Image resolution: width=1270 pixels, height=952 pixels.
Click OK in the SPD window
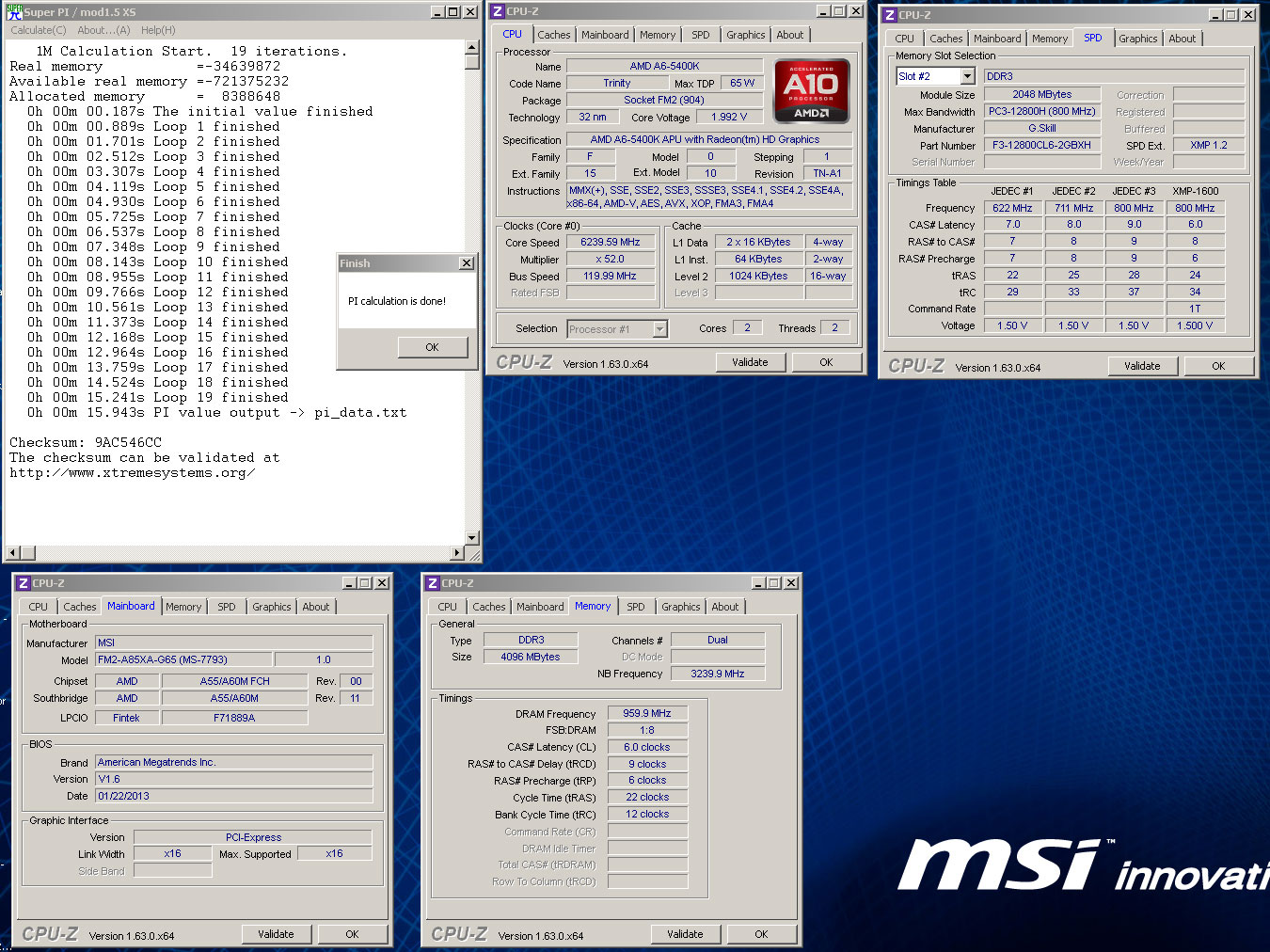(x=1218, y=366)
